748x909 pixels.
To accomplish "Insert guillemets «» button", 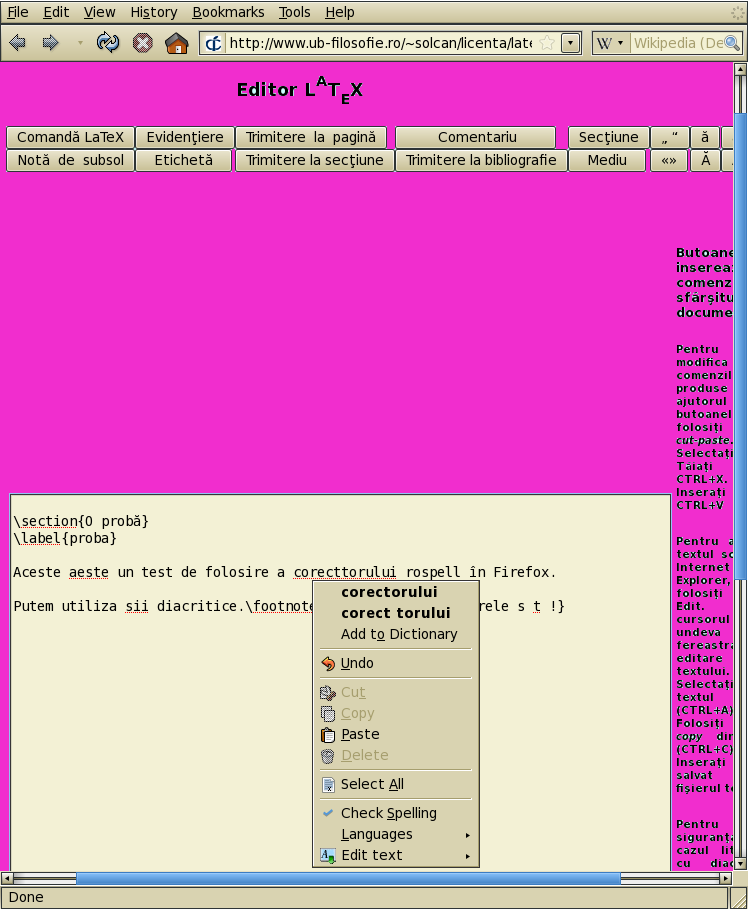I will [x=669, y=161].
